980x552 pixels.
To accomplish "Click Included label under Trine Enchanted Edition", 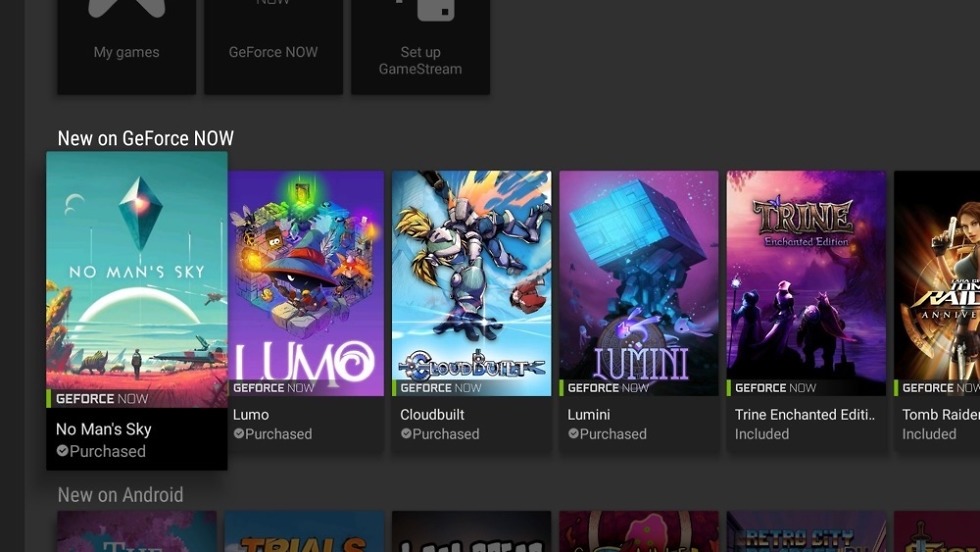I will [x=762, y=434].
